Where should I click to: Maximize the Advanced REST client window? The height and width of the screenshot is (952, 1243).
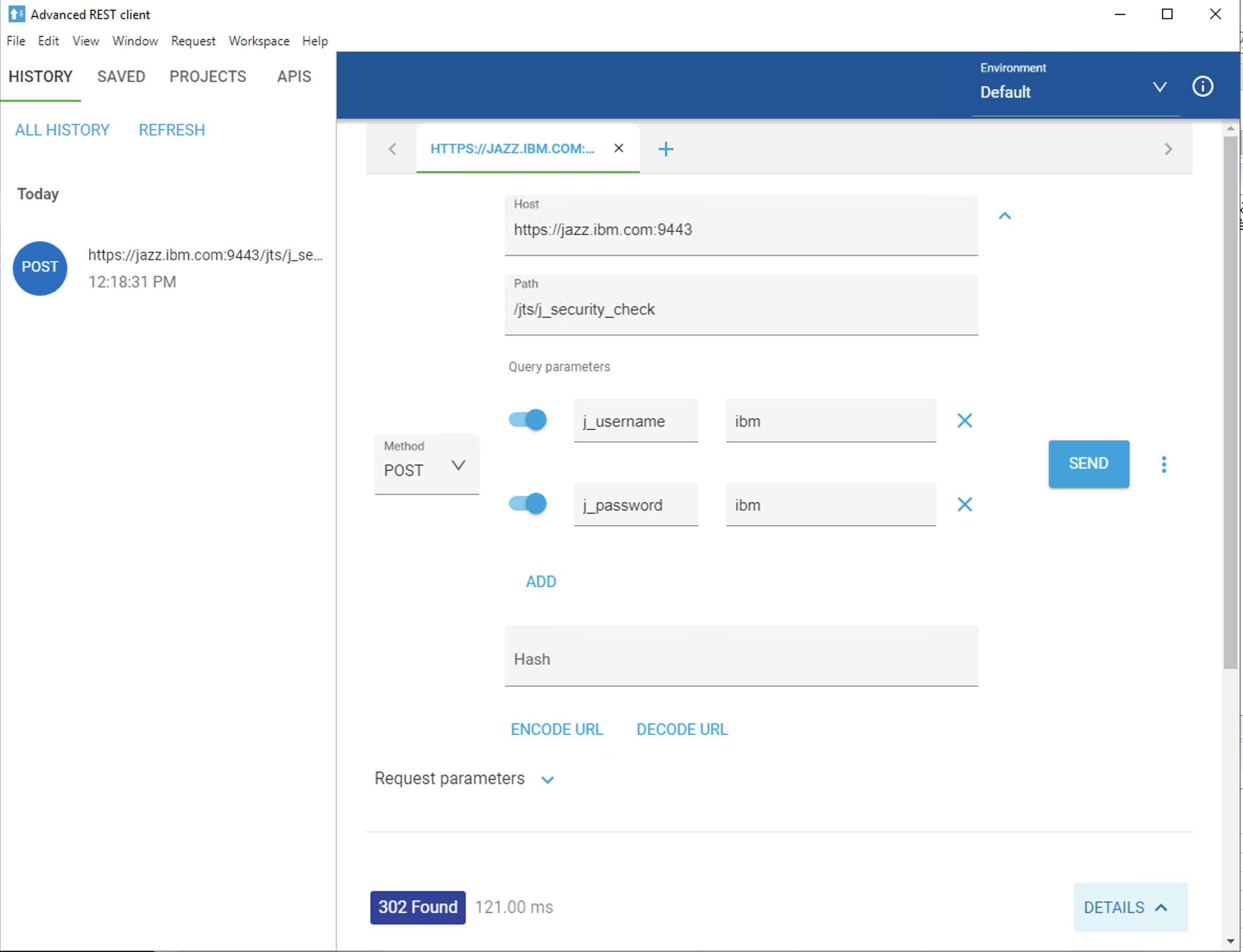coord(1167,14)
